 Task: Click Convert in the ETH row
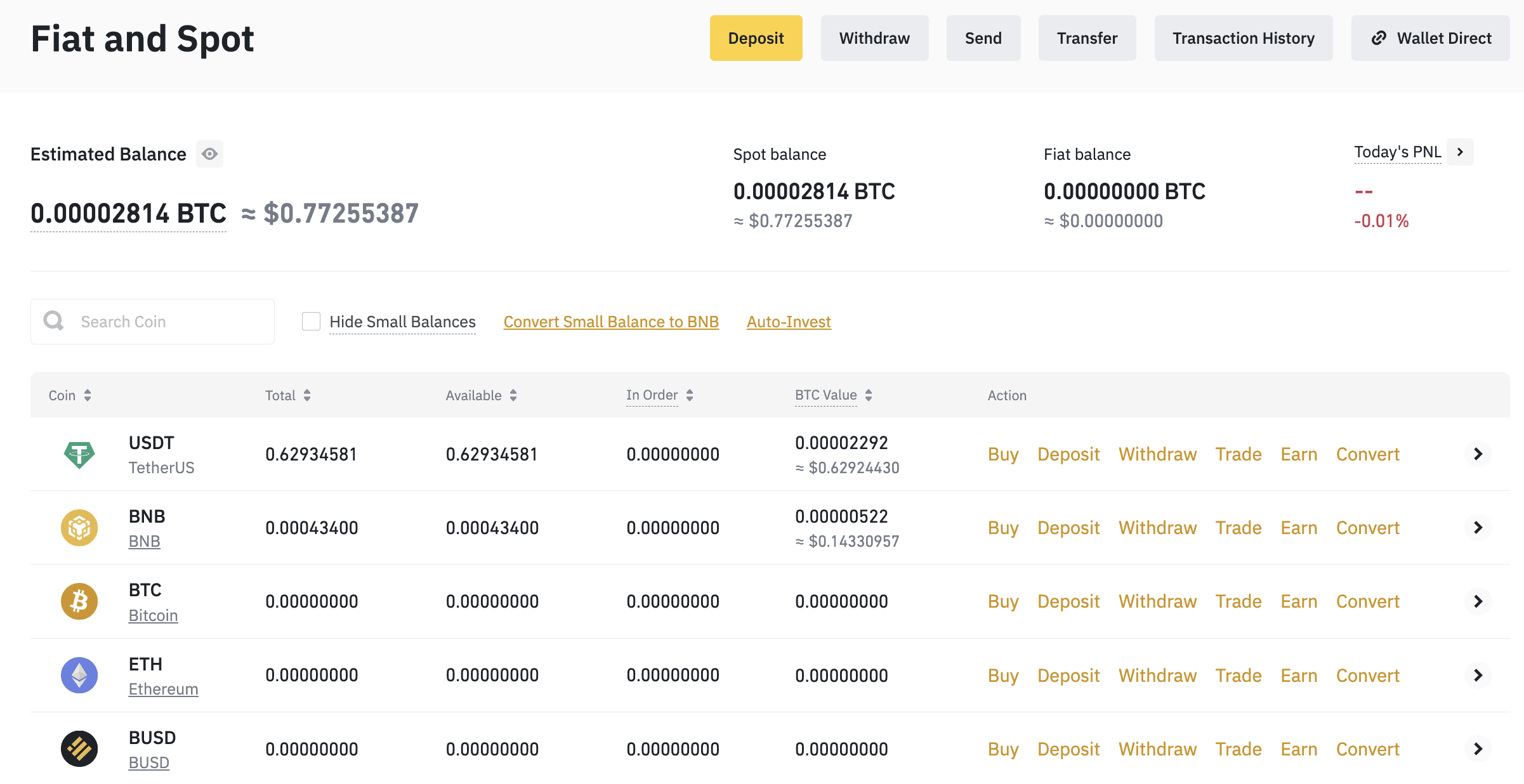point(1368,676)
